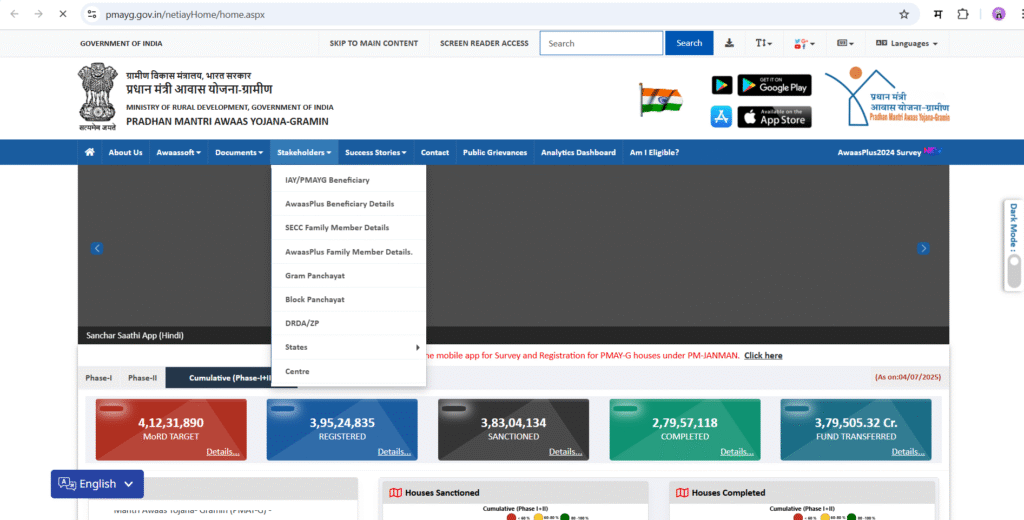
Task: Select DRDA/ZP menu entry
Action: (349, 323)
